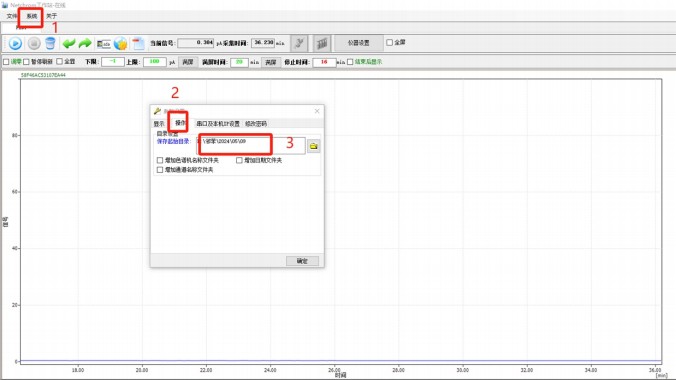676x380 pixels.
Task: Click the image label icon in toolbar
Action: (x=104, y=44)
